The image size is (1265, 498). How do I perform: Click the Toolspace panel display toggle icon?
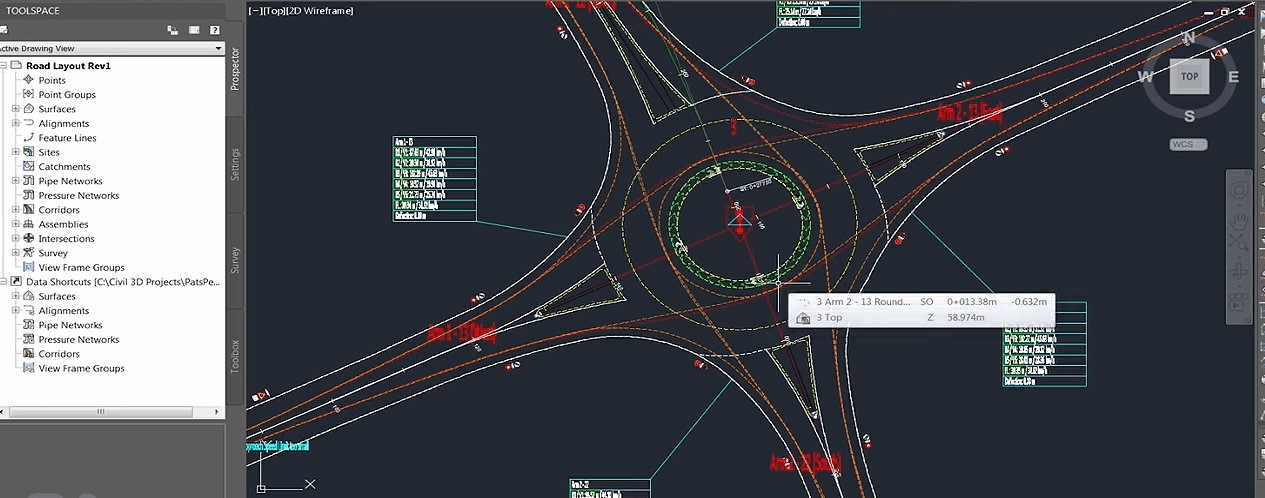coord(194,30)
